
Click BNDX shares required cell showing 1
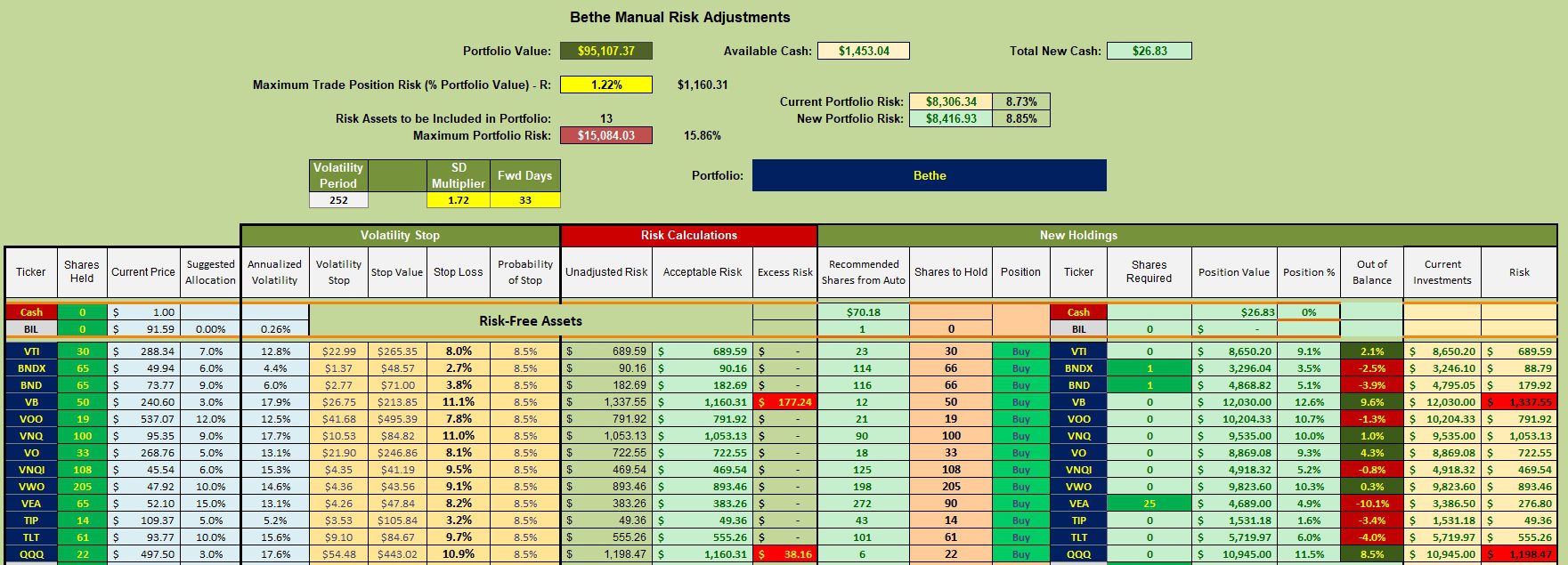tap(1149, 368)
